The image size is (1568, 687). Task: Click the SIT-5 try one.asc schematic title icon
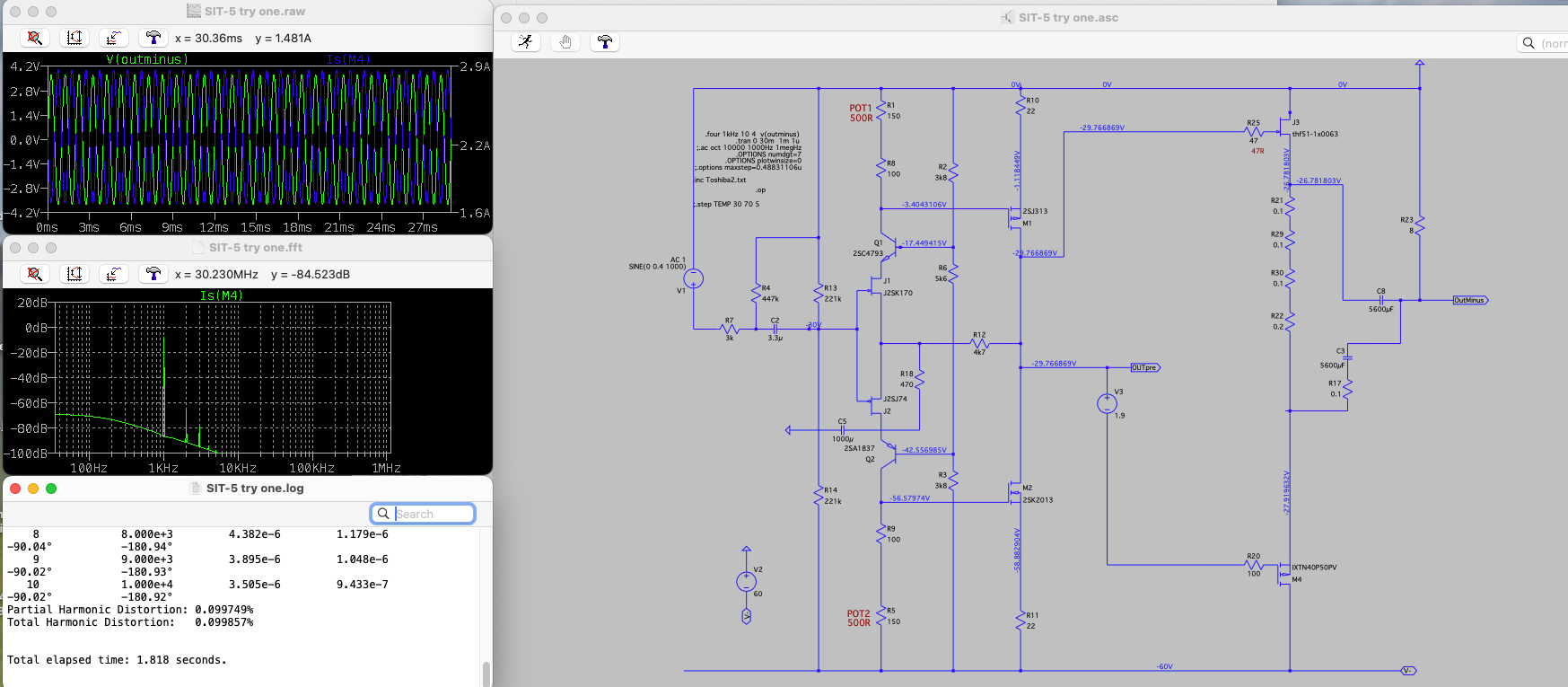(1007, 17)
